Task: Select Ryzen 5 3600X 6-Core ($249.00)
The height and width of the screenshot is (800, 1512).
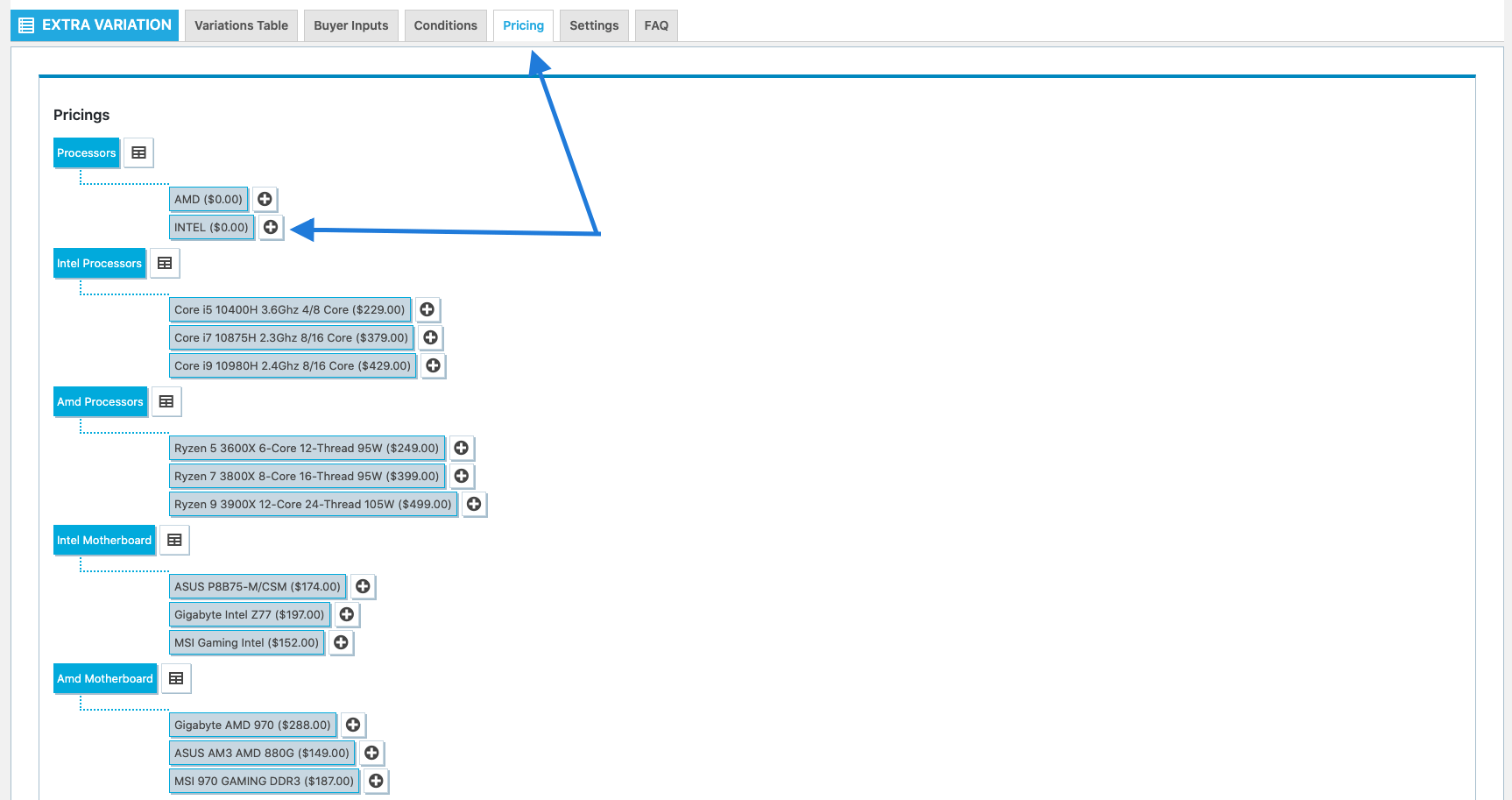Action: [x=307, y=448]
